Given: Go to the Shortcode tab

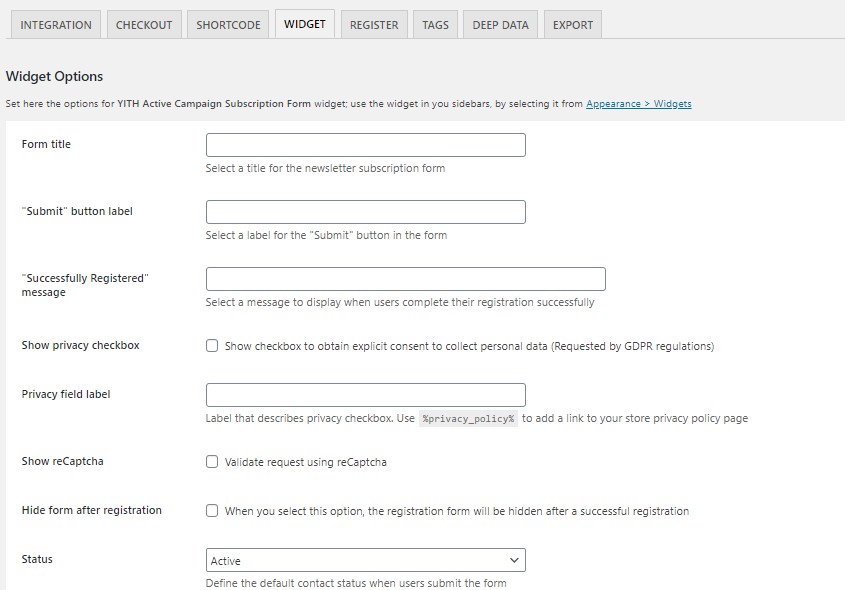Looking at the screenshot, I should (228, 25).
